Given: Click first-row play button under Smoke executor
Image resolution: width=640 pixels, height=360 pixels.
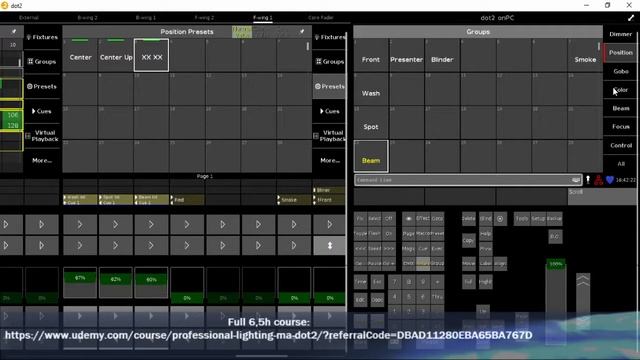Looking at the screenshot, I should pyautogui.click(x=294, y=224).
